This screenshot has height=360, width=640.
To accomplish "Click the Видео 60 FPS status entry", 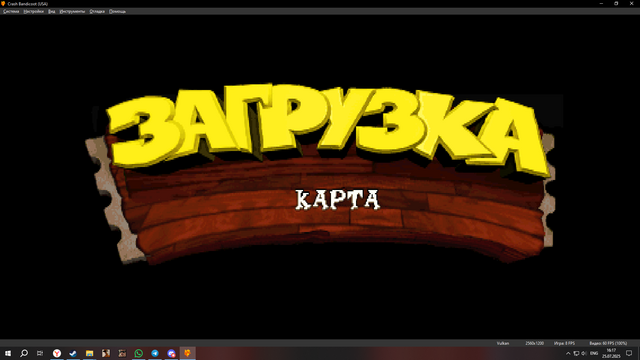I will tap(608, 343).
